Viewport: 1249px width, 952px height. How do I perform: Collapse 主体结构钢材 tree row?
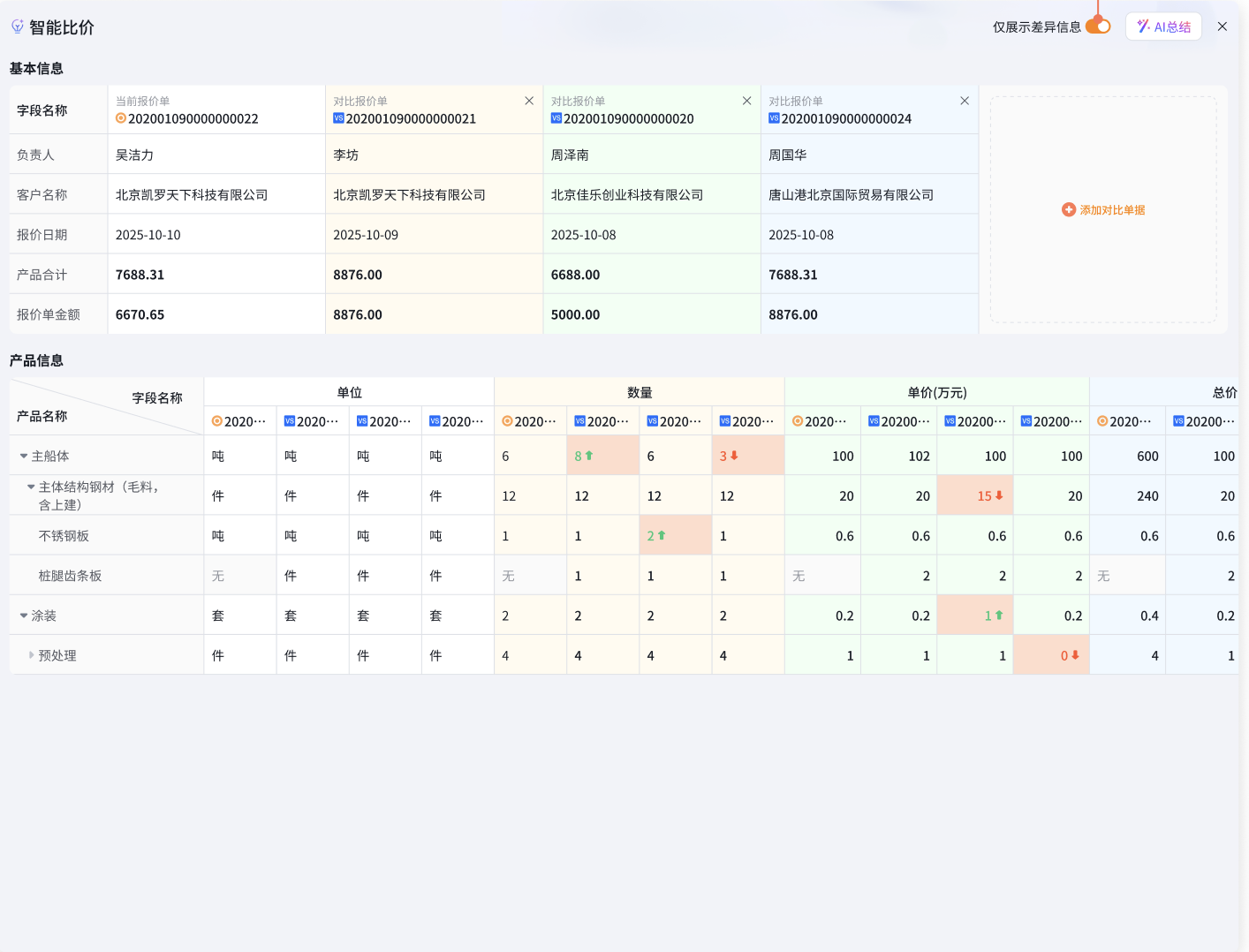click(x=31, y=487)
